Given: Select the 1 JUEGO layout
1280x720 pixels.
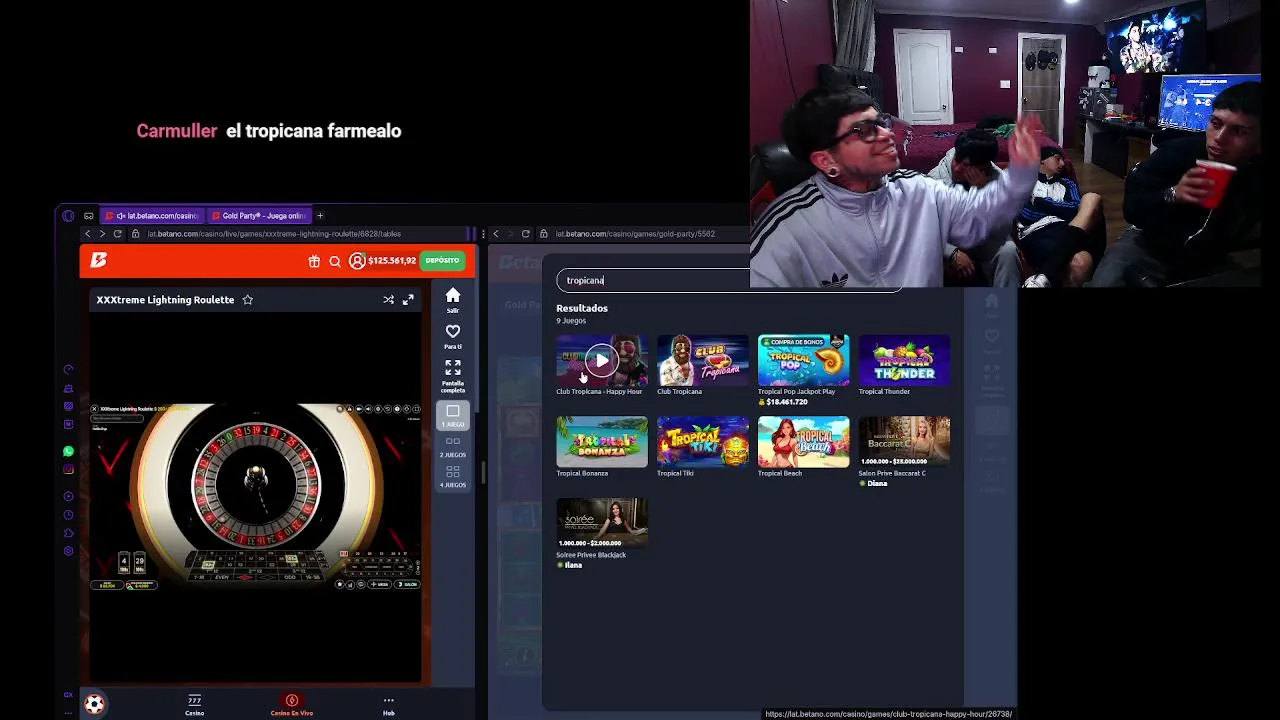Looking at the screenshot, I should 453,415.
